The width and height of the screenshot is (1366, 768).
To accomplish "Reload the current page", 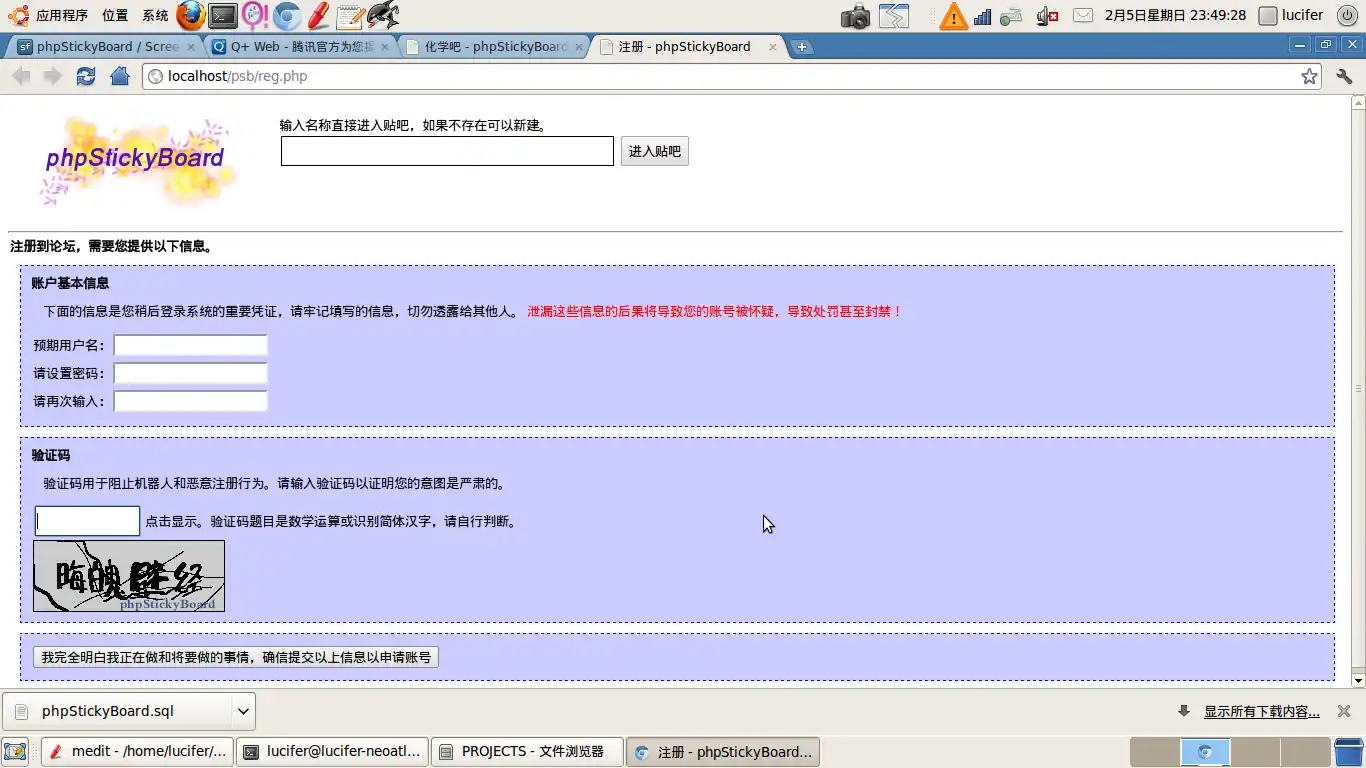I will [86, 76].
